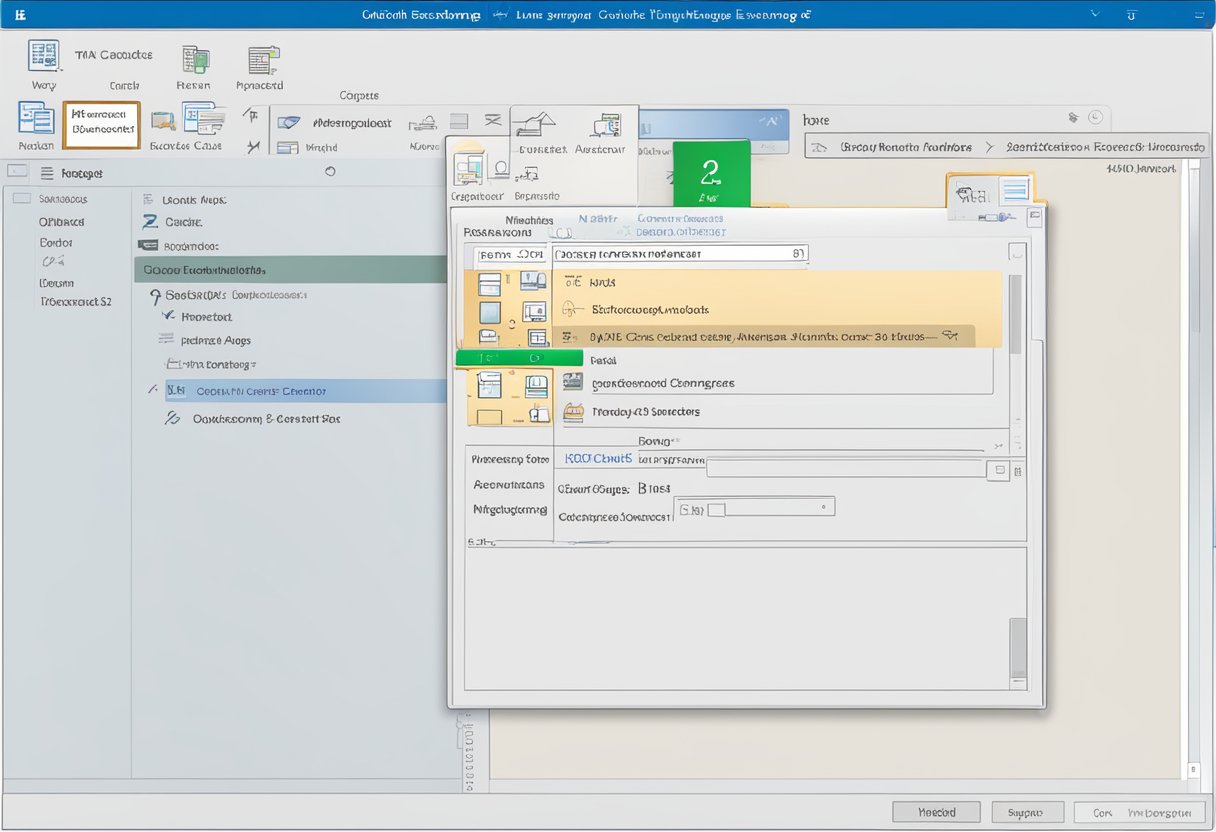This screenshot has height=832, width=1216.
Task: Click the green document icon in the top ribbon row
Action: pyautogui.click(x=196, y=60)
